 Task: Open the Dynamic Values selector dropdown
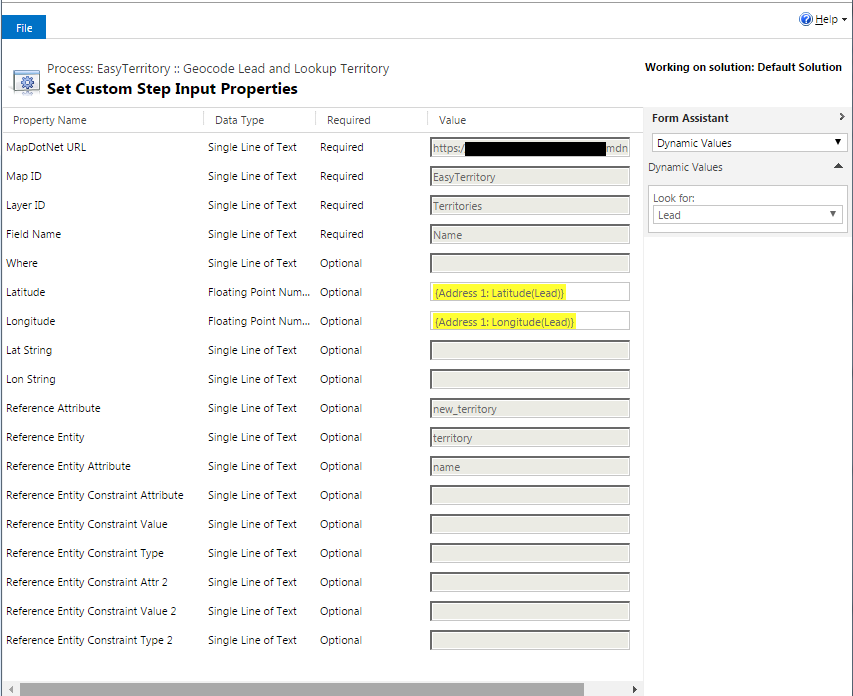coord(838,142)
